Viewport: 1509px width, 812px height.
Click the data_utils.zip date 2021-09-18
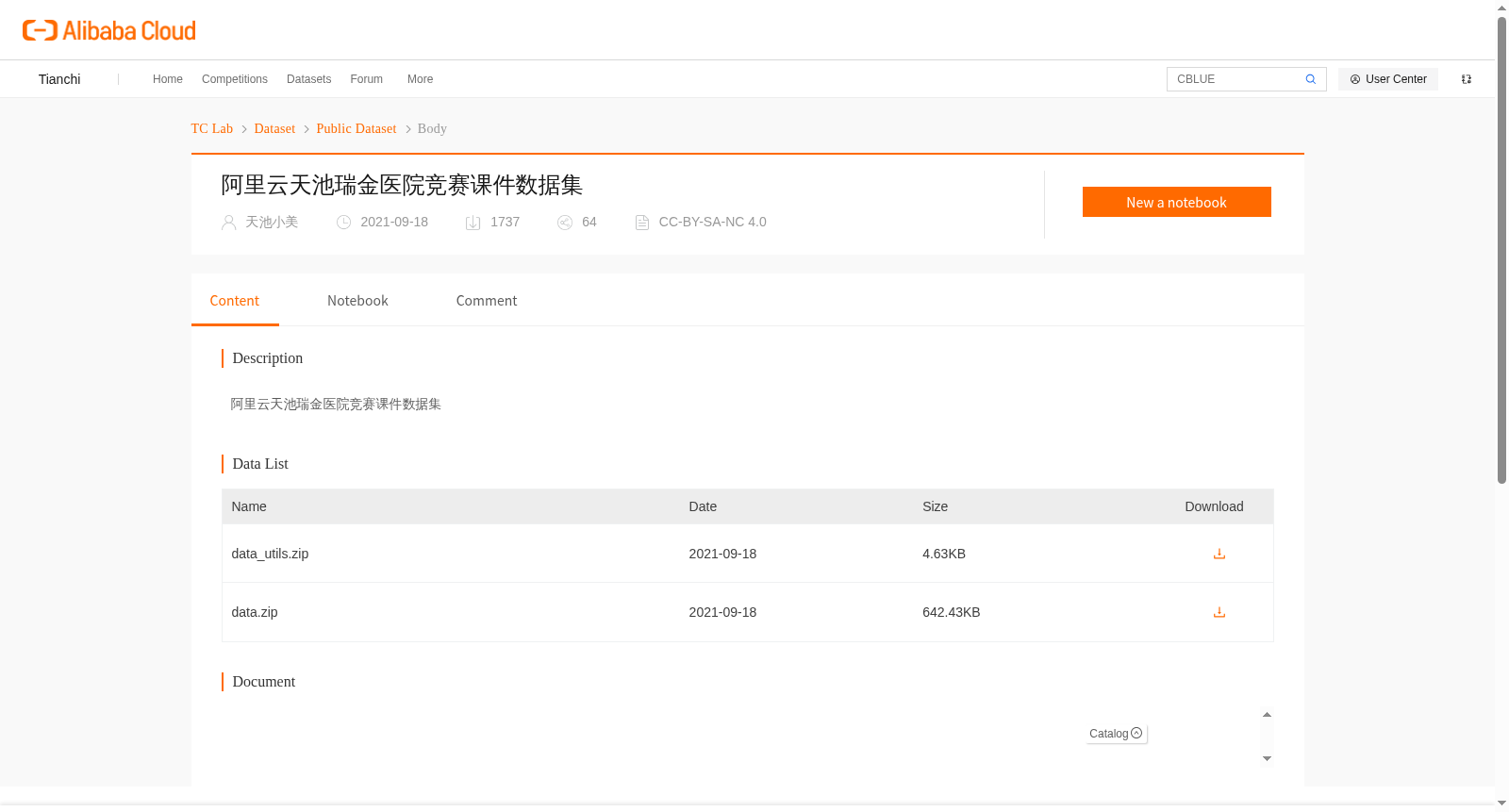[x=722, y=554]
